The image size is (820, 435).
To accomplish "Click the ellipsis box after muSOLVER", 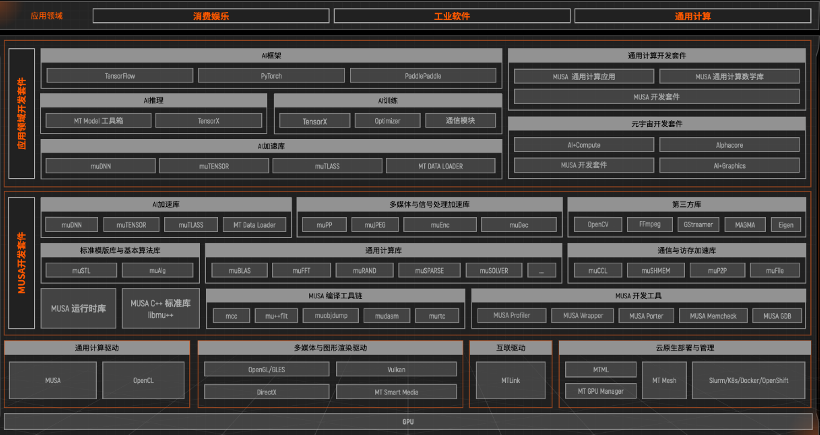I will [x=541, y=270].
